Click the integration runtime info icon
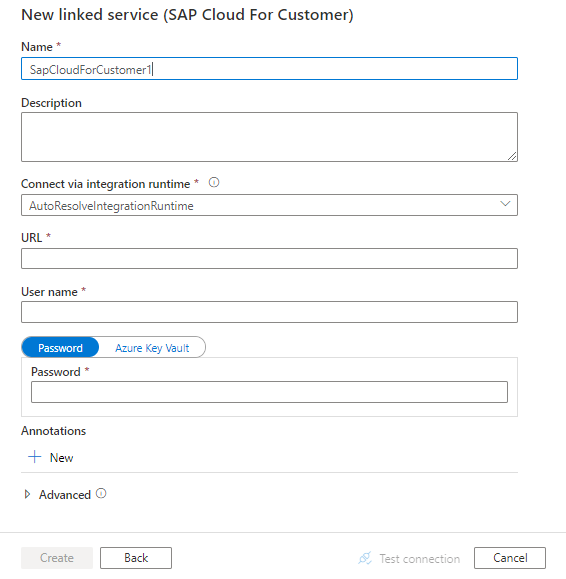566x579 pixels. click(214, 182)
